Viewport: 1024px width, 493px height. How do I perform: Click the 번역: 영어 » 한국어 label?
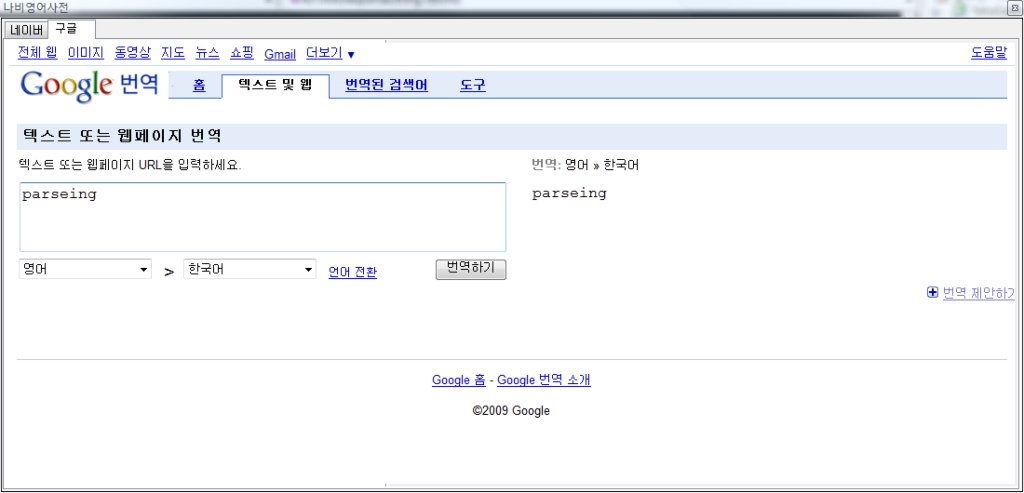[x=585, y=165]
